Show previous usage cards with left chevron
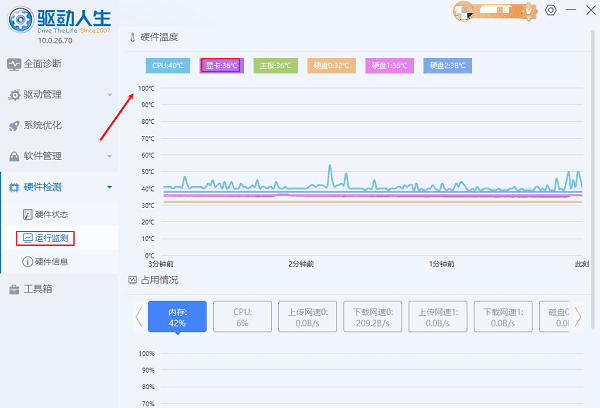This screenshot has width=600, height=408. (139, 317)
